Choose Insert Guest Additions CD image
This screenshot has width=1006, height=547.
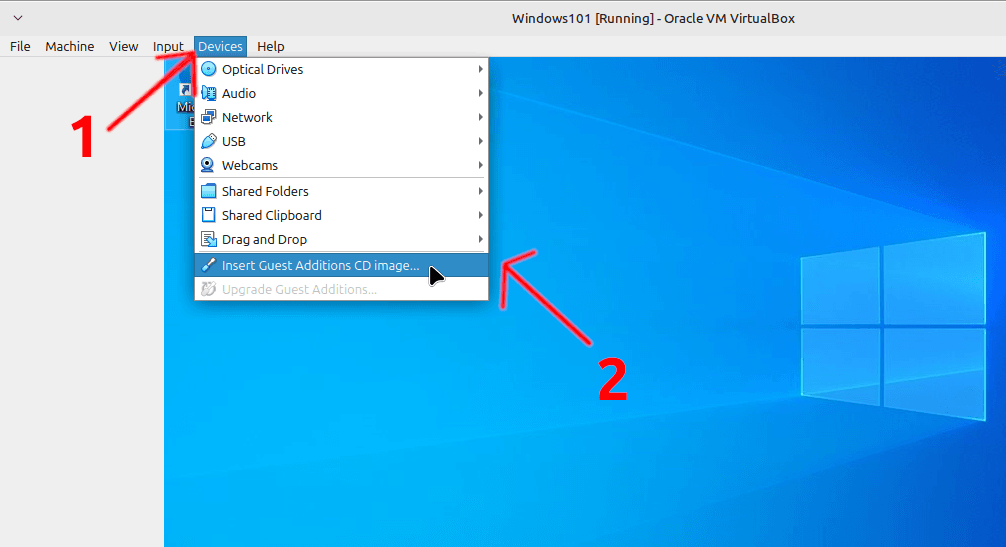[341, 265]
